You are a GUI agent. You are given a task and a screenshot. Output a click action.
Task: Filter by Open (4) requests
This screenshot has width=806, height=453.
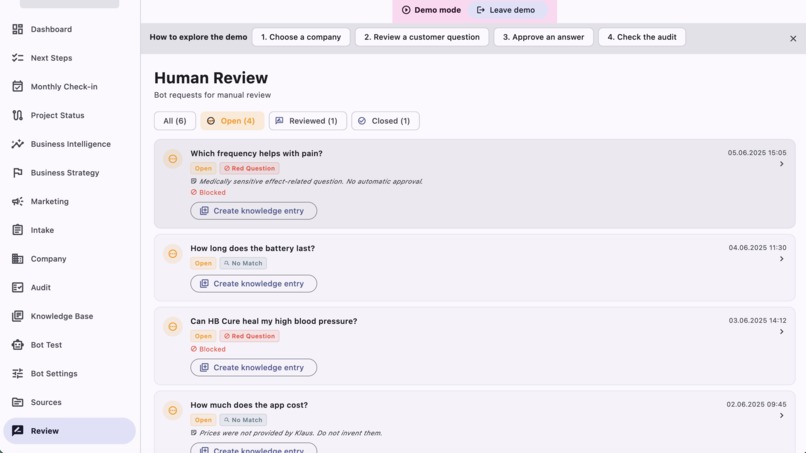click(232, 121)
